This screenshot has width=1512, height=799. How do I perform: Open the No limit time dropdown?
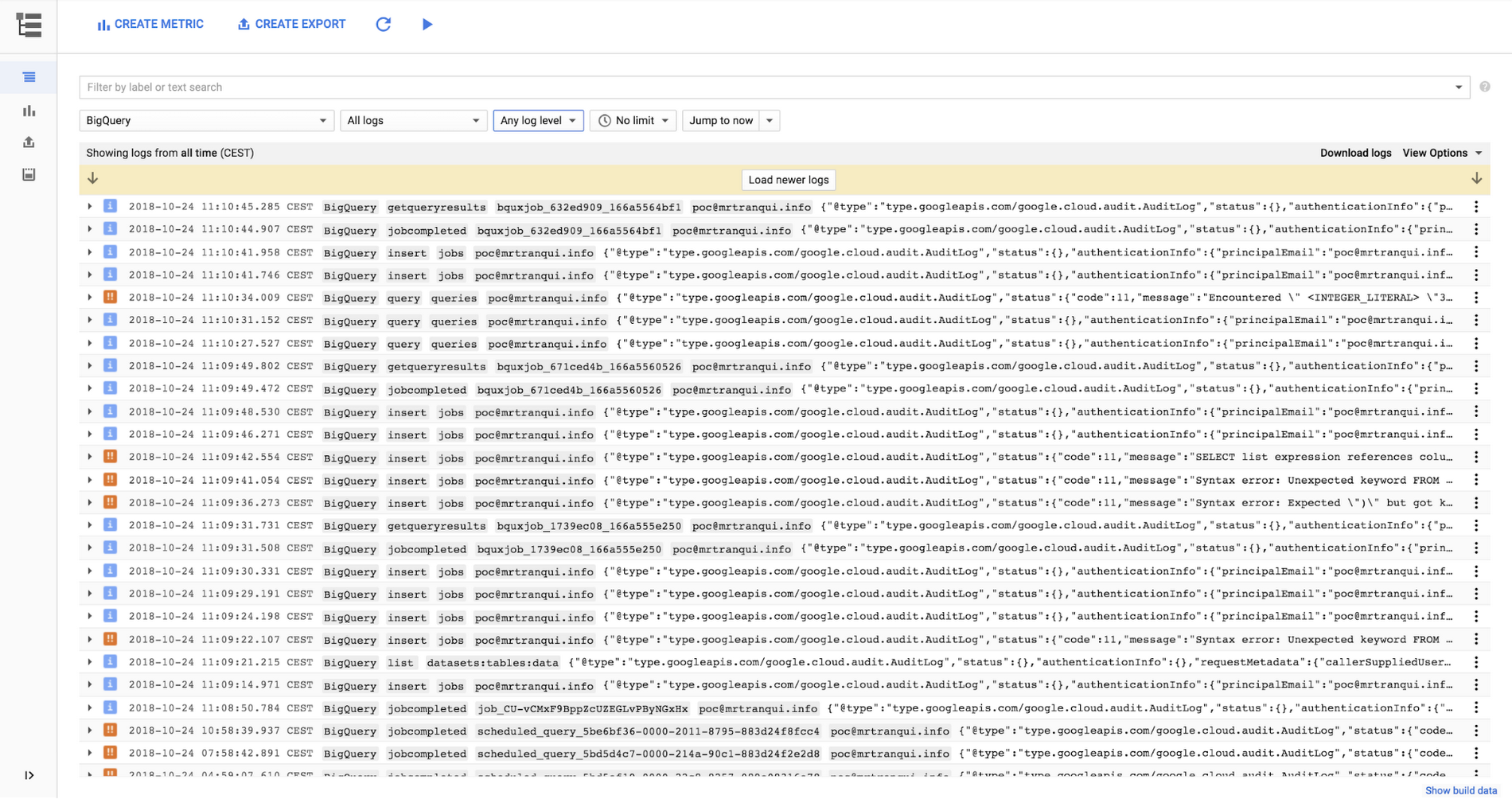pos(633,120)
